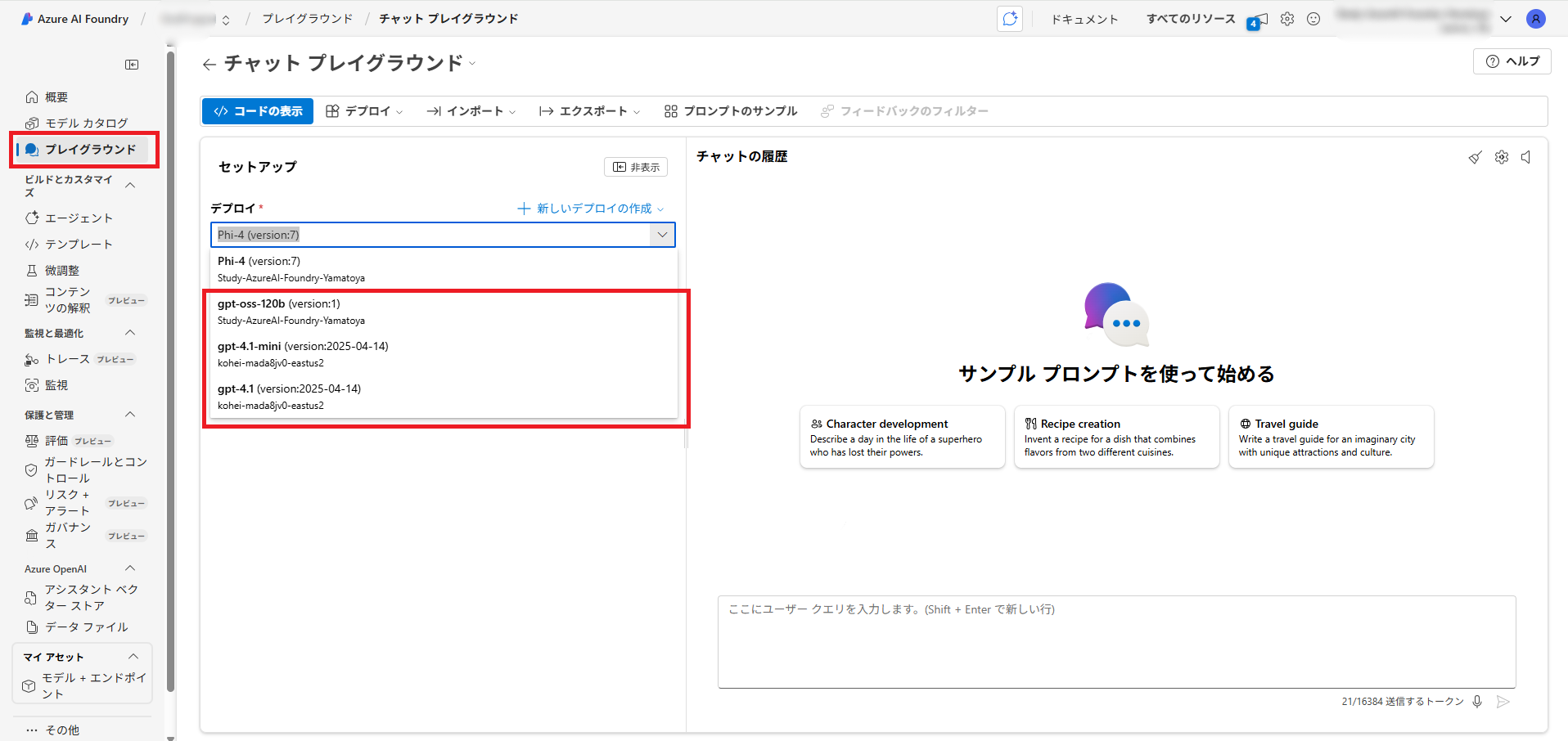The image size is (1568, 741).
Task: Hide setup panel with 非表示 button
Action: (x=636, y=167)
